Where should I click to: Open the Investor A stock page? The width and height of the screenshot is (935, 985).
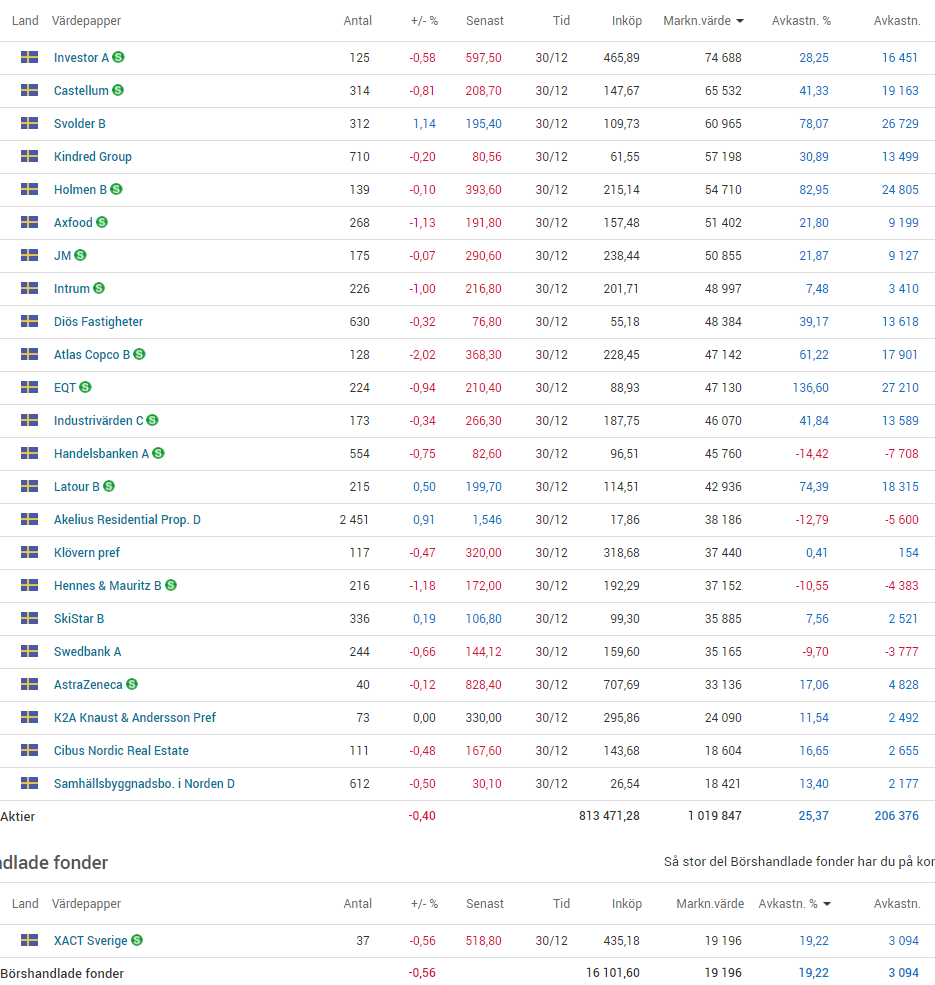click(x=81, y=58)
